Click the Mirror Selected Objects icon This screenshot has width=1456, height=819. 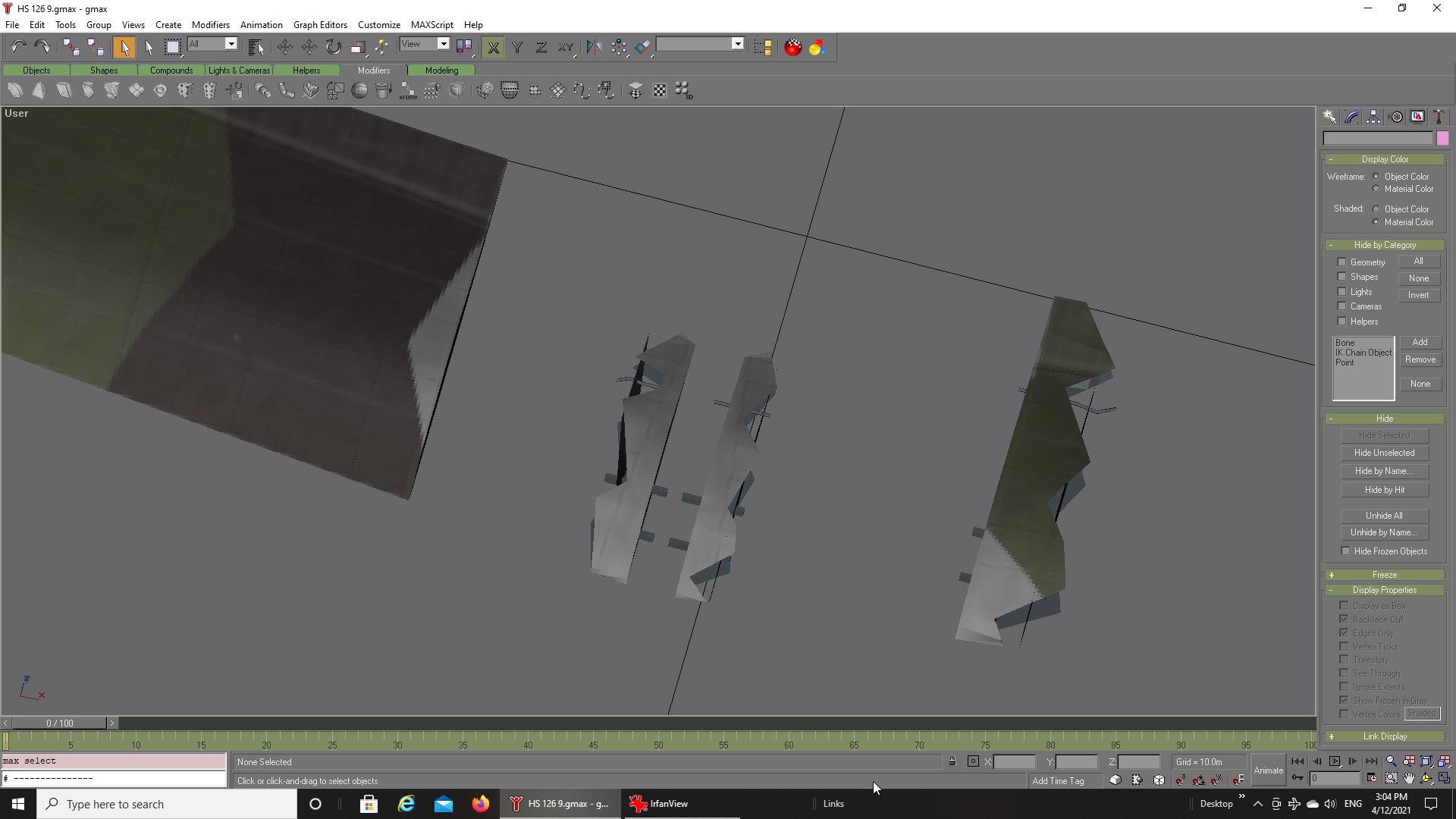[x=594, y=47]
